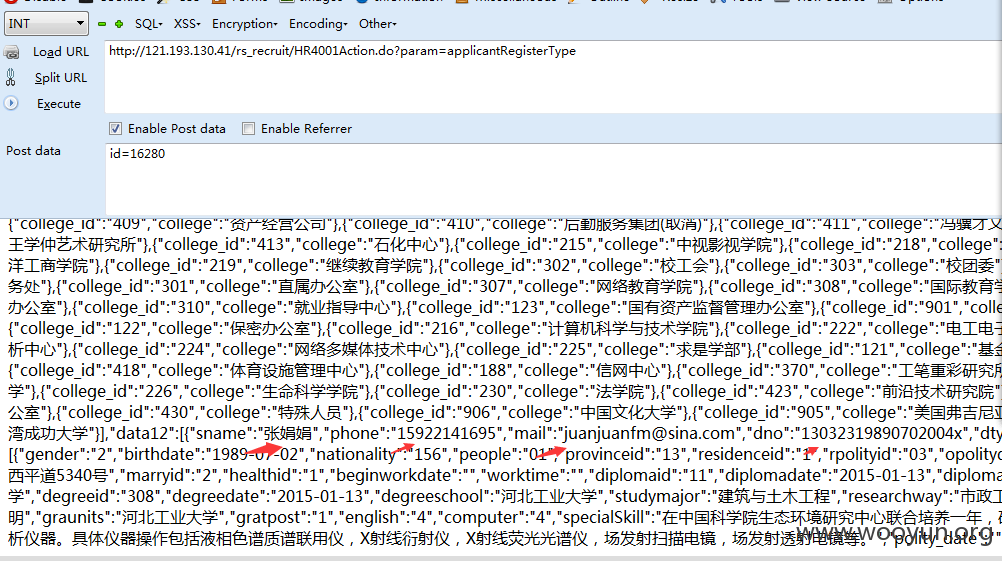Click the "degreeid":"308" entry
Screen dimensions: 1002x561
point(104,497)
